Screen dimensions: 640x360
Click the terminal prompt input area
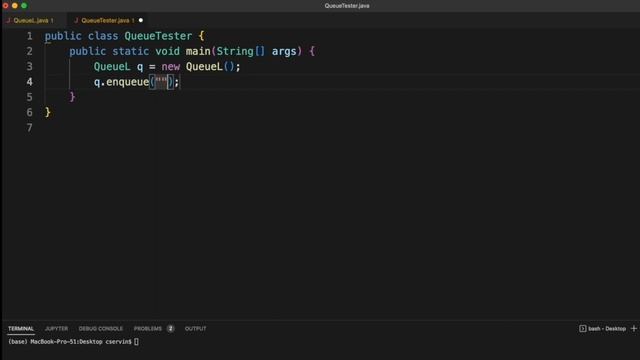(x=136, y=342)
